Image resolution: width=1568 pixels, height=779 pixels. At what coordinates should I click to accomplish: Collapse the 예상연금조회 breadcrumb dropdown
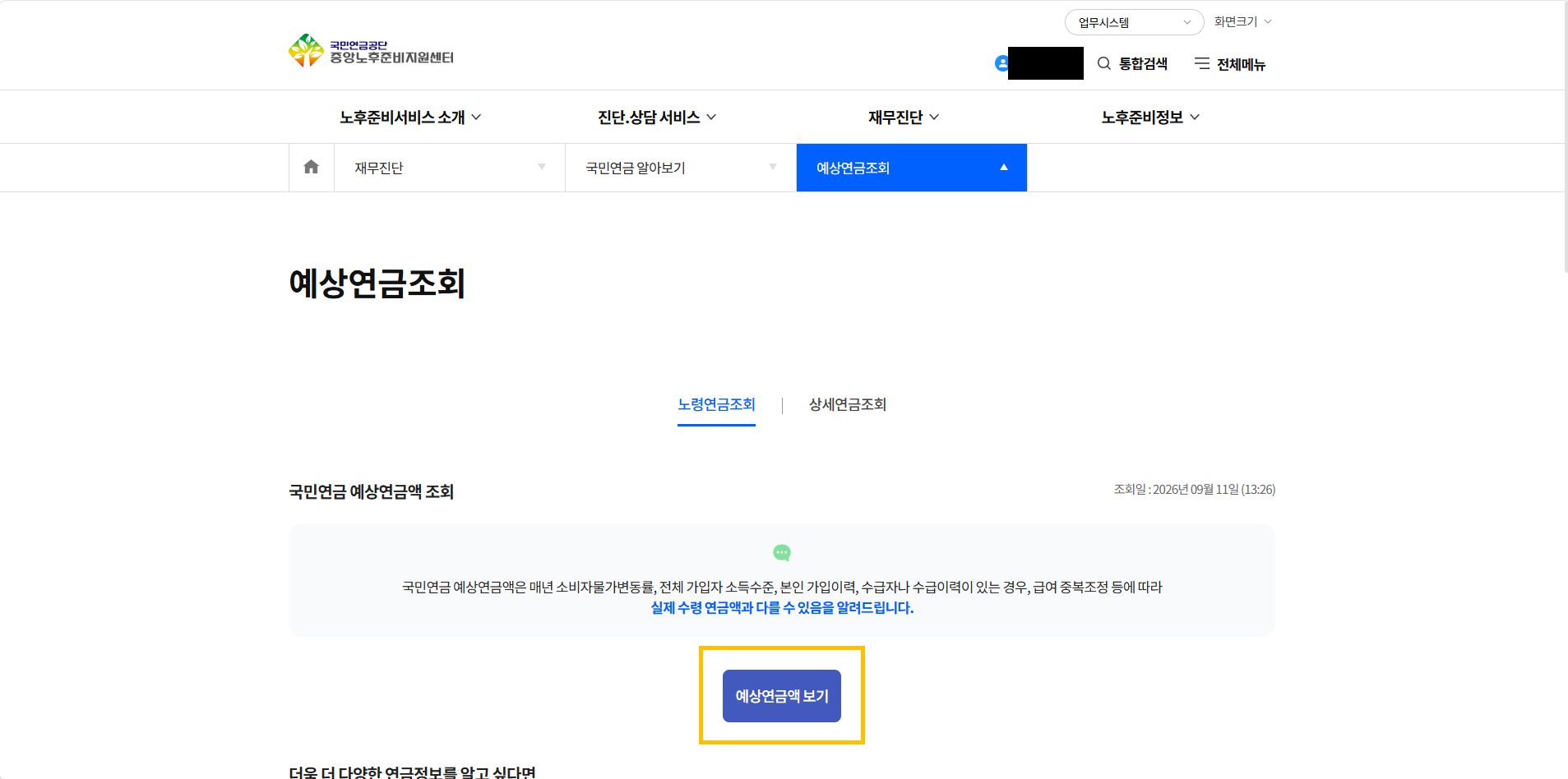coord(912,168)
